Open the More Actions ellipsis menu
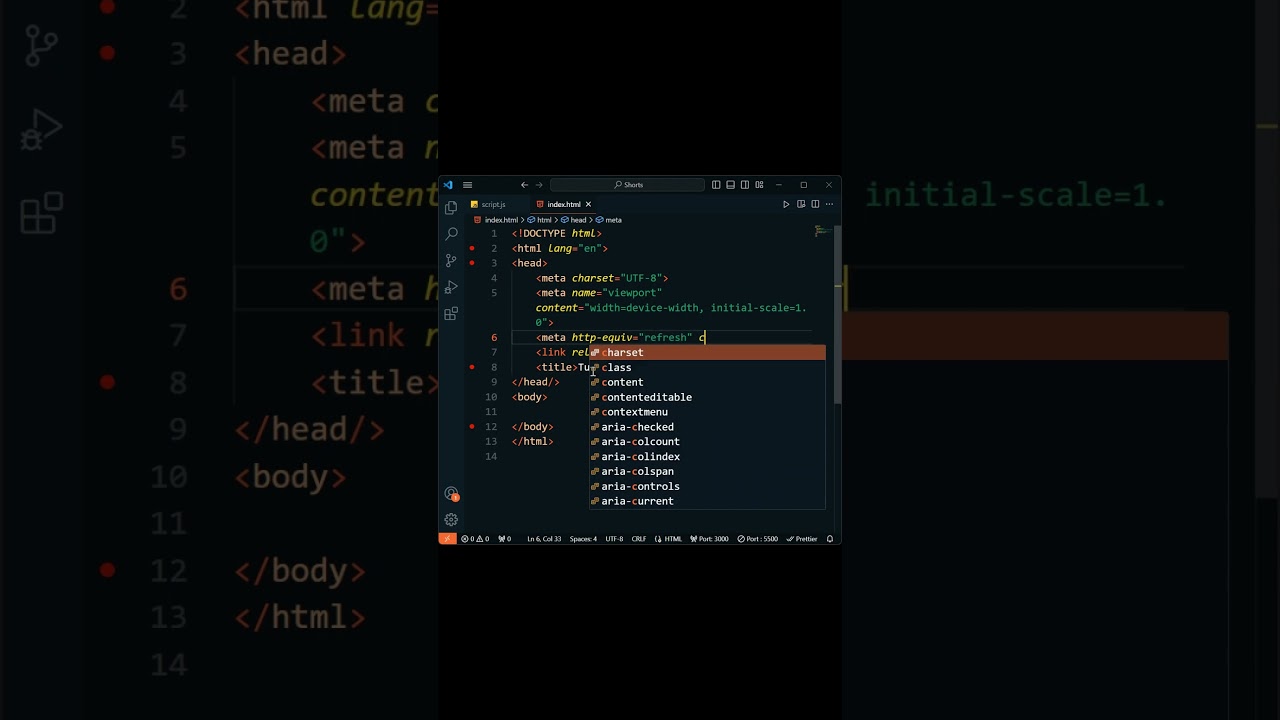 point(829,204)
